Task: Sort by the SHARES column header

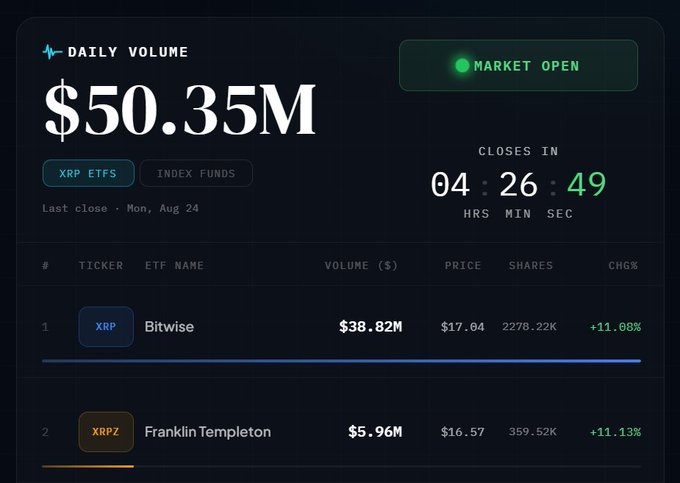Action: pos(531,265)
